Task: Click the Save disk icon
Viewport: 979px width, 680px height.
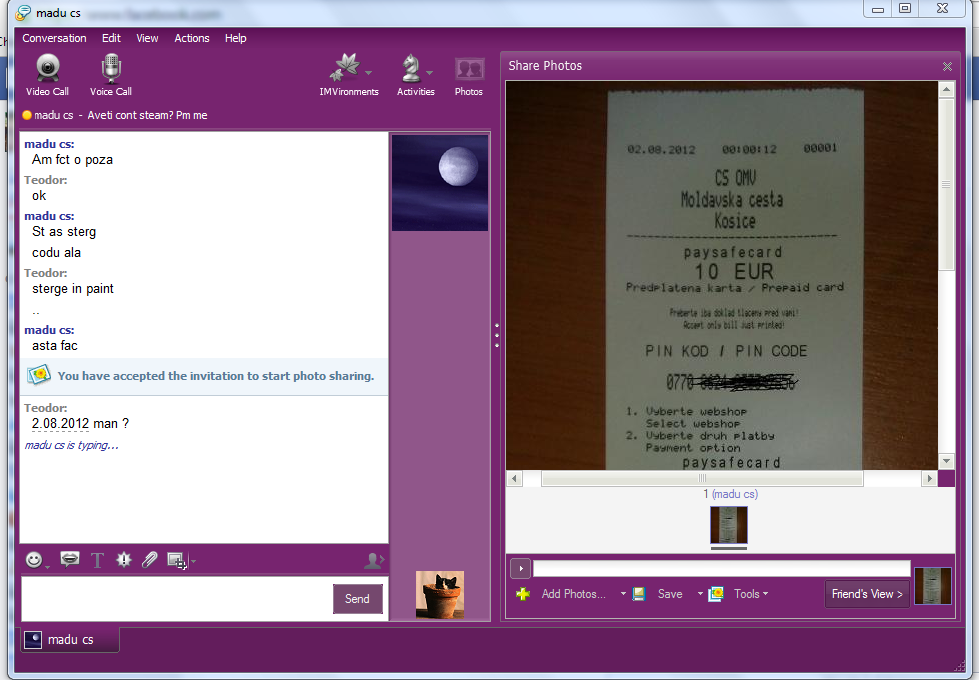Action: coord(638,594)
